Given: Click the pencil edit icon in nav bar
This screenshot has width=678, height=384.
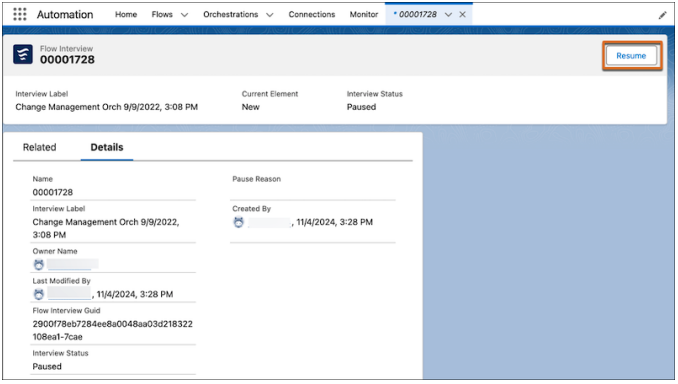Looking at the screenshot, I should (x=662, y=16).
